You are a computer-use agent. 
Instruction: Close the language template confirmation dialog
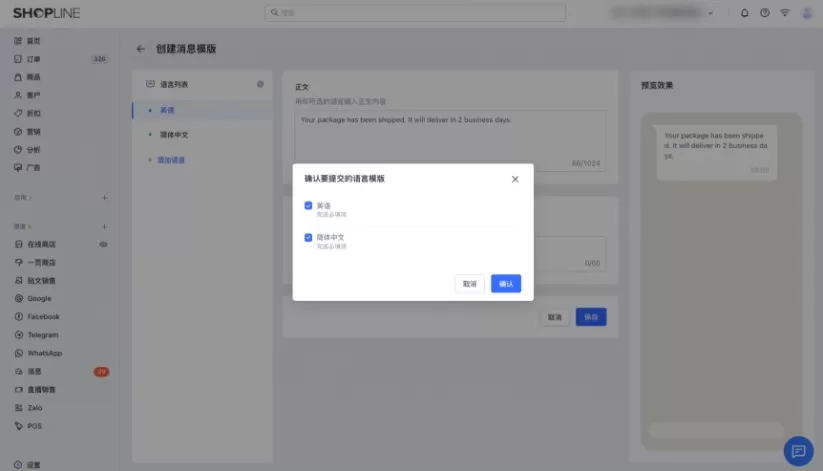pos(515,179)
